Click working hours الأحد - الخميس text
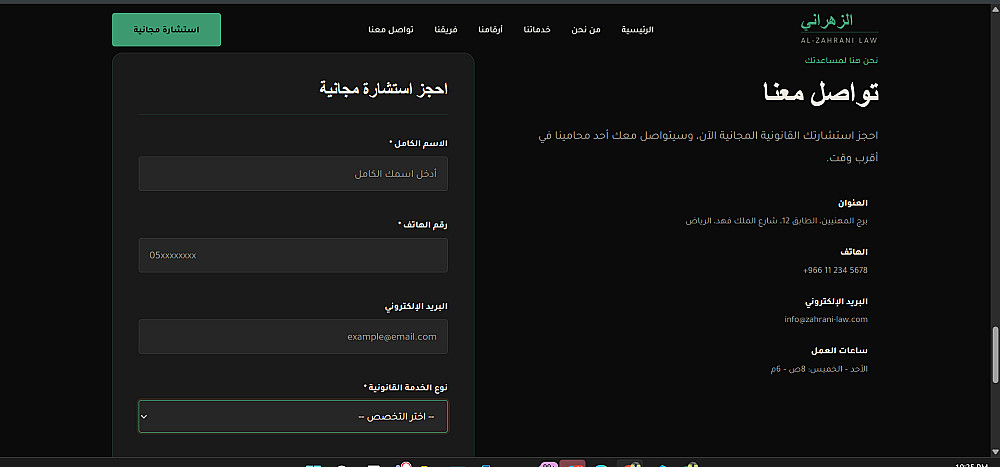Viewport: 1000px width, 467px height. click(x=820, y=369)
